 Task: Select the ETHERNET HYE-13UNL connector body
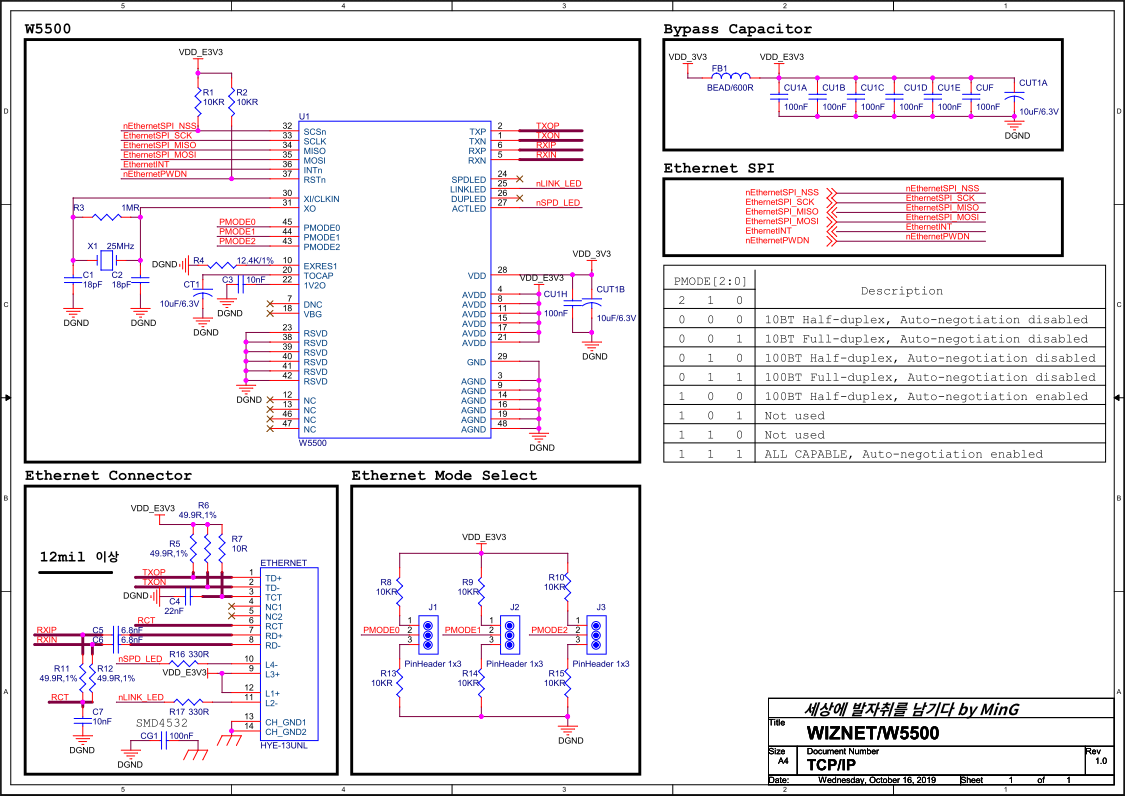click(289, 654)
